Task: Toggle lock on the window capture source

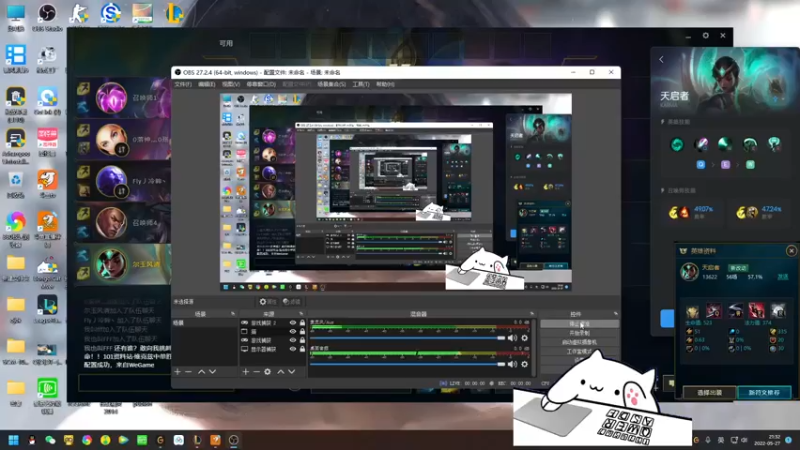Action: point(302,332)
